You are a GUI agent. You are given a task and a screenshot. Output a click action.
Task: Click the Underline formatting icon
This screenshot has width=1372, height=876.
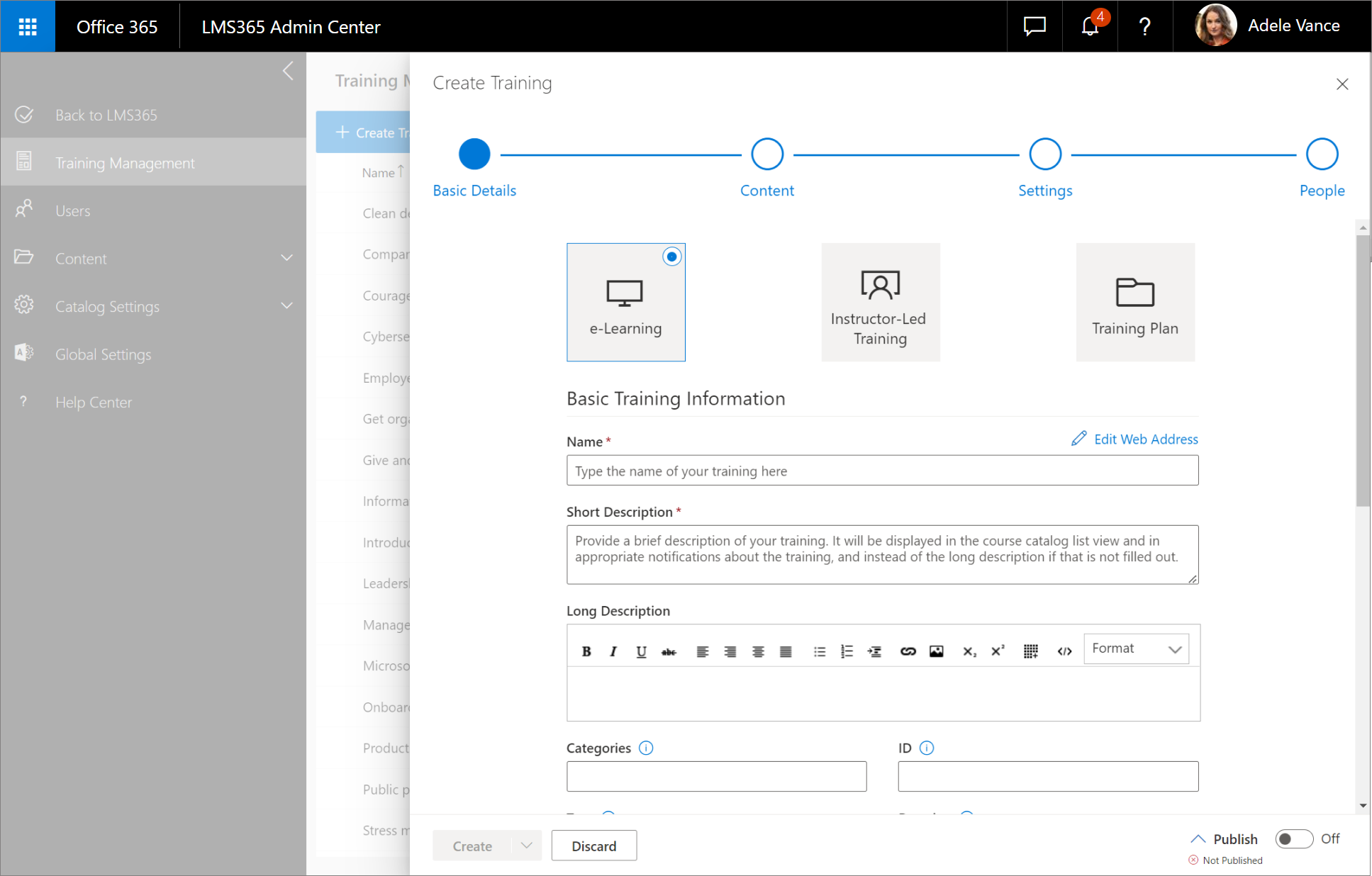click(641, 651)
